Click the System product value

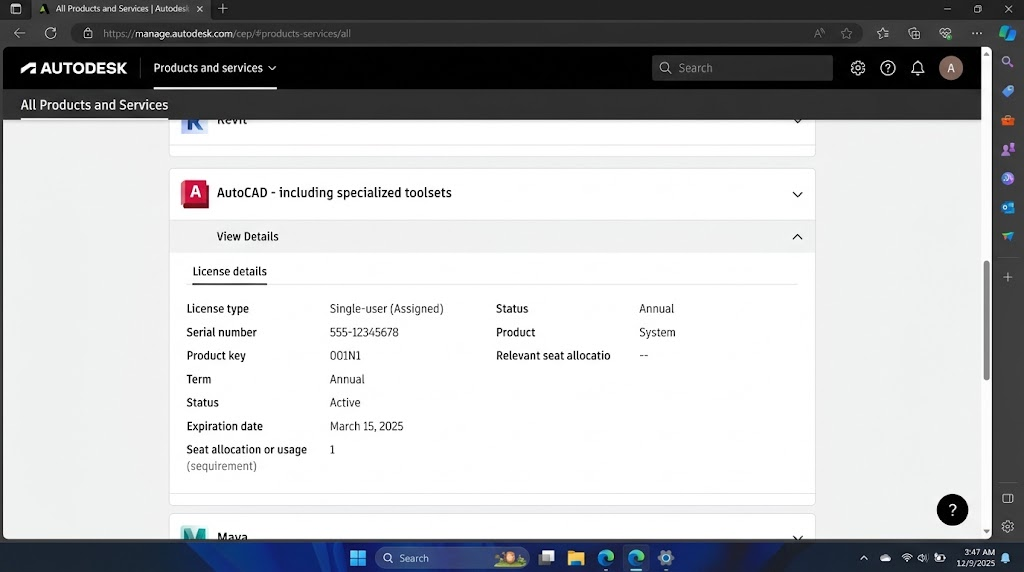(x=657, y=332)
